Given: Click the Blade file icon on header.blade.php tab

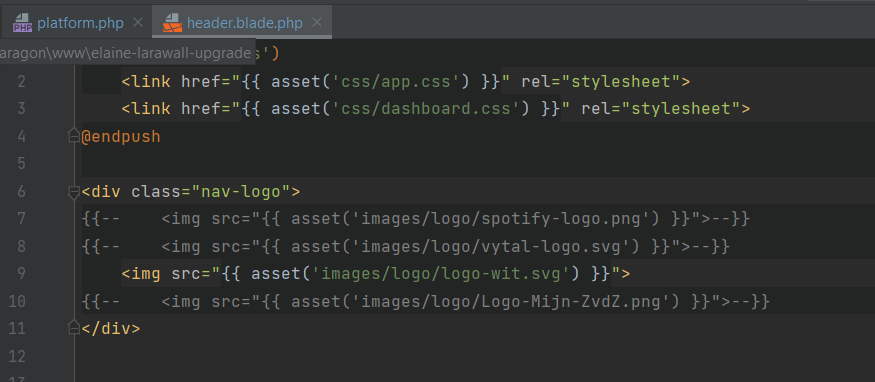Looking at the screenshot, I should 172,23.
